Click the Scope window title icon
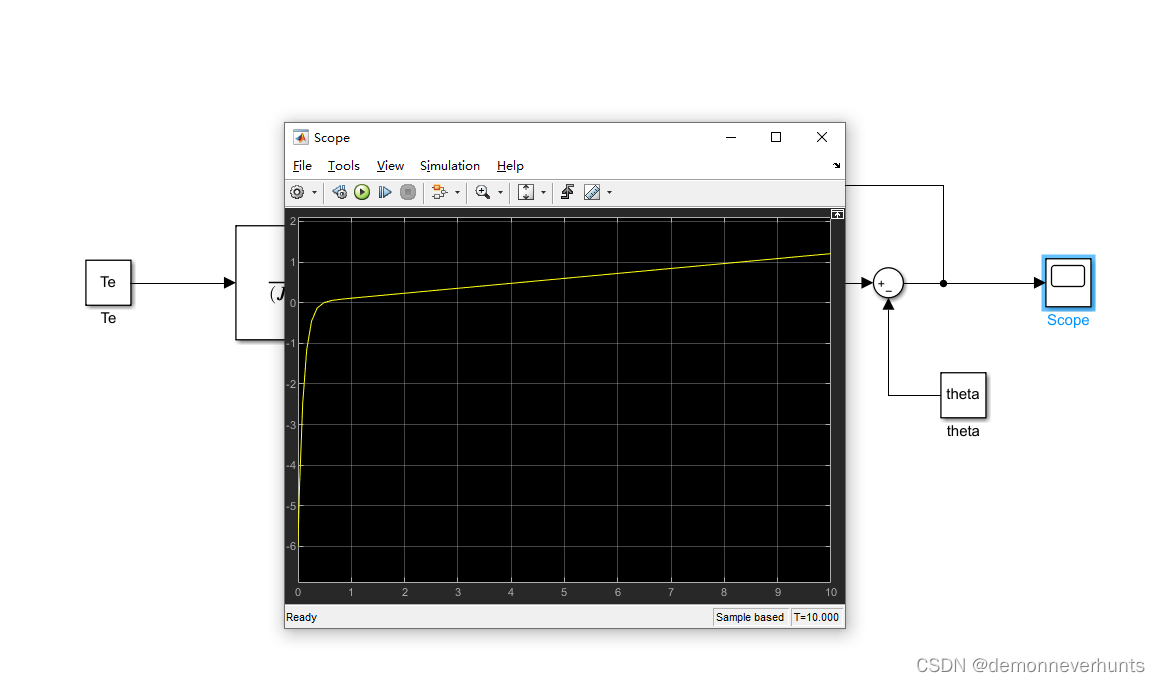The image size is (1160, 682). point(300,138)
